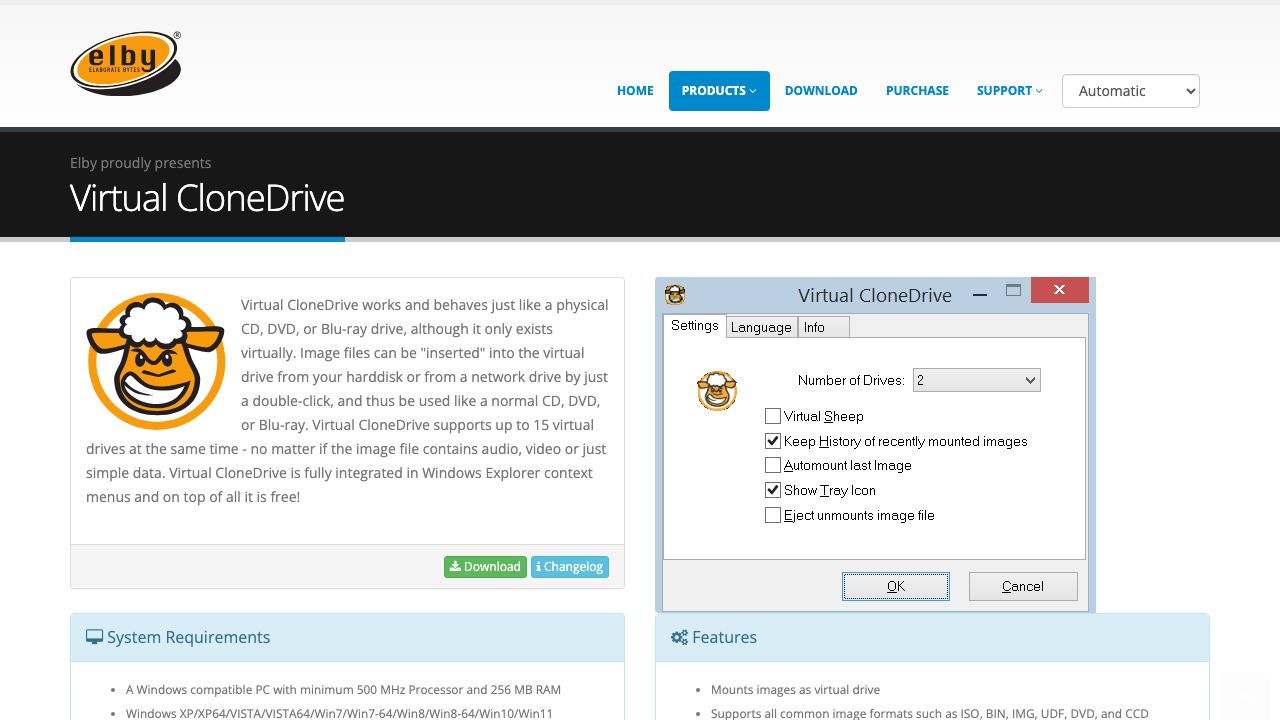
Task: Close the Virtual CloneDrive dialog
Action: [x=1059, y=290]
